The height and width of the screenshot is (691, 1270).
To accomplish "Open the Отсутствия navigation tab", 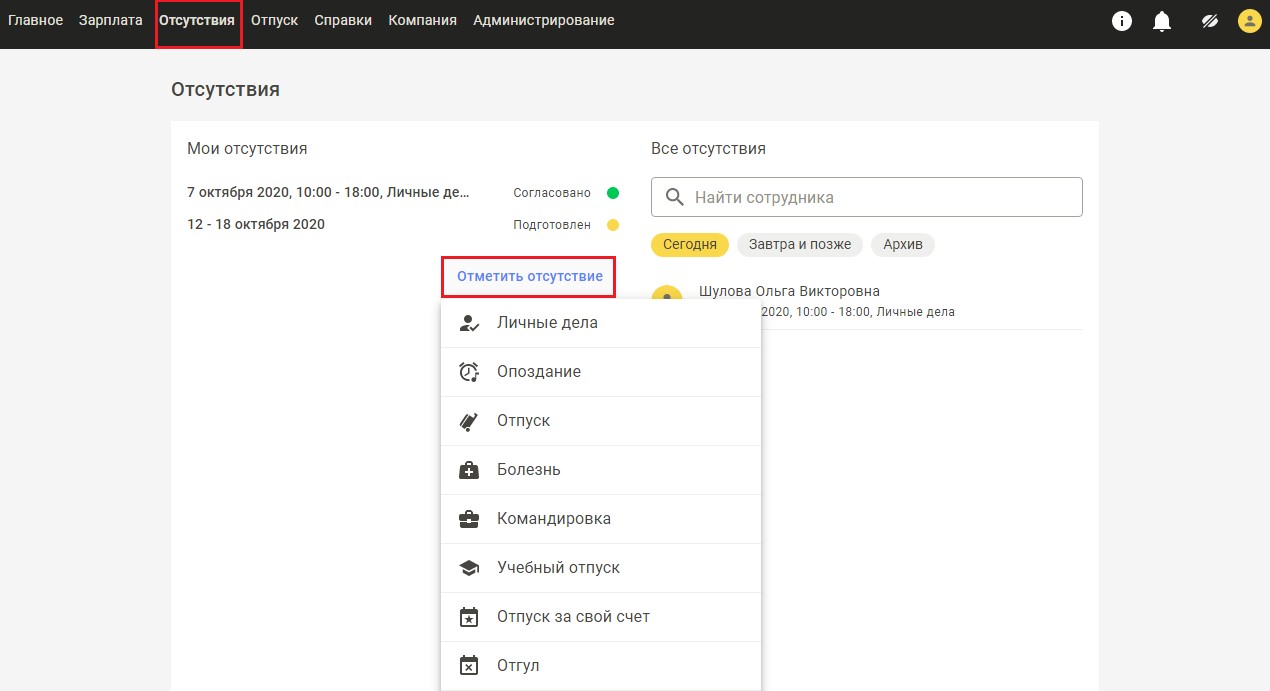I will tap(197, 20).
